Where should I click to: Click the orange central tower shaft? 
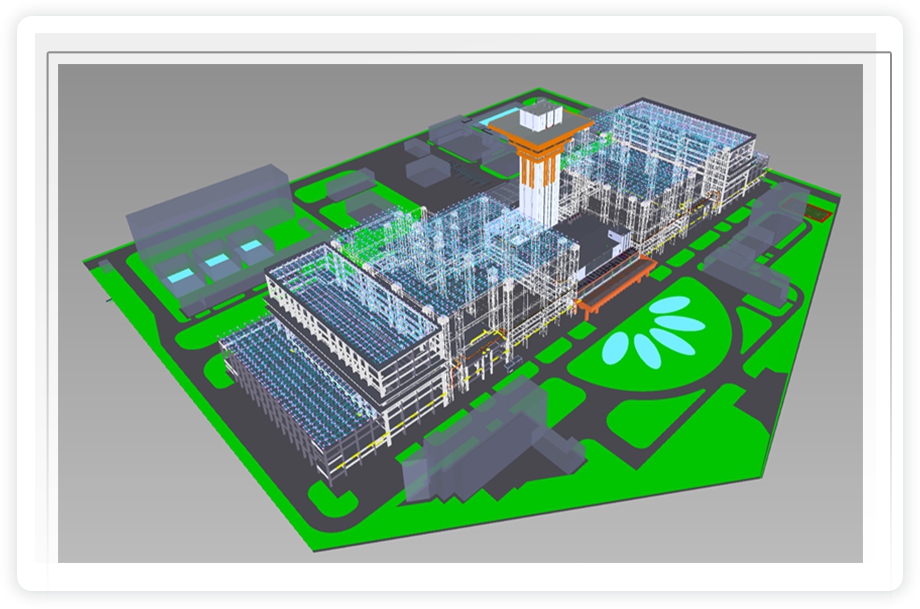[x=538, y=172]
